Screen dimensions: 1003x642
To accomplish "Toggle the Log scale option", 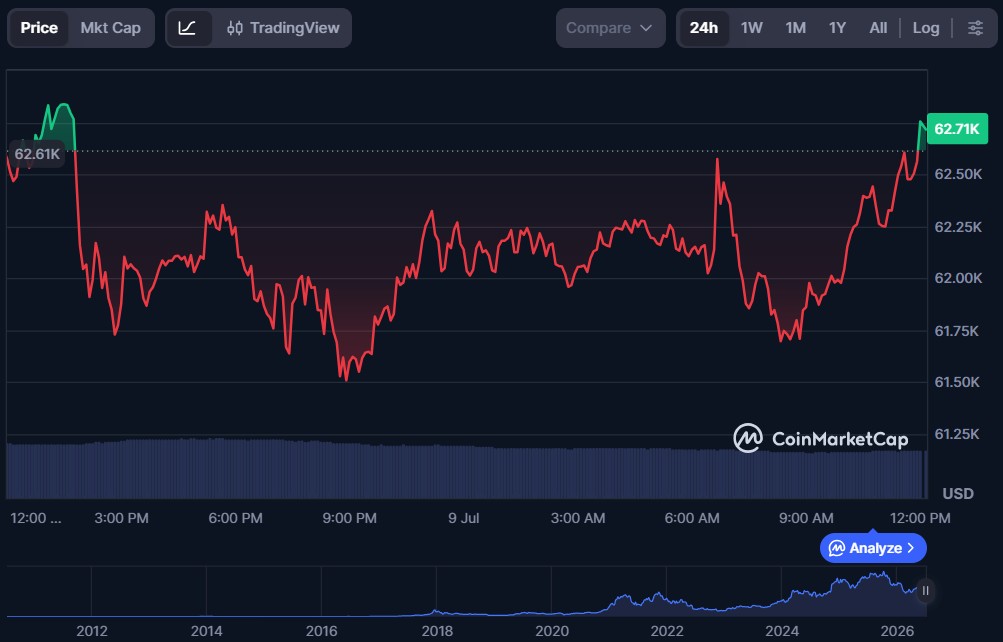I will 926,28.
